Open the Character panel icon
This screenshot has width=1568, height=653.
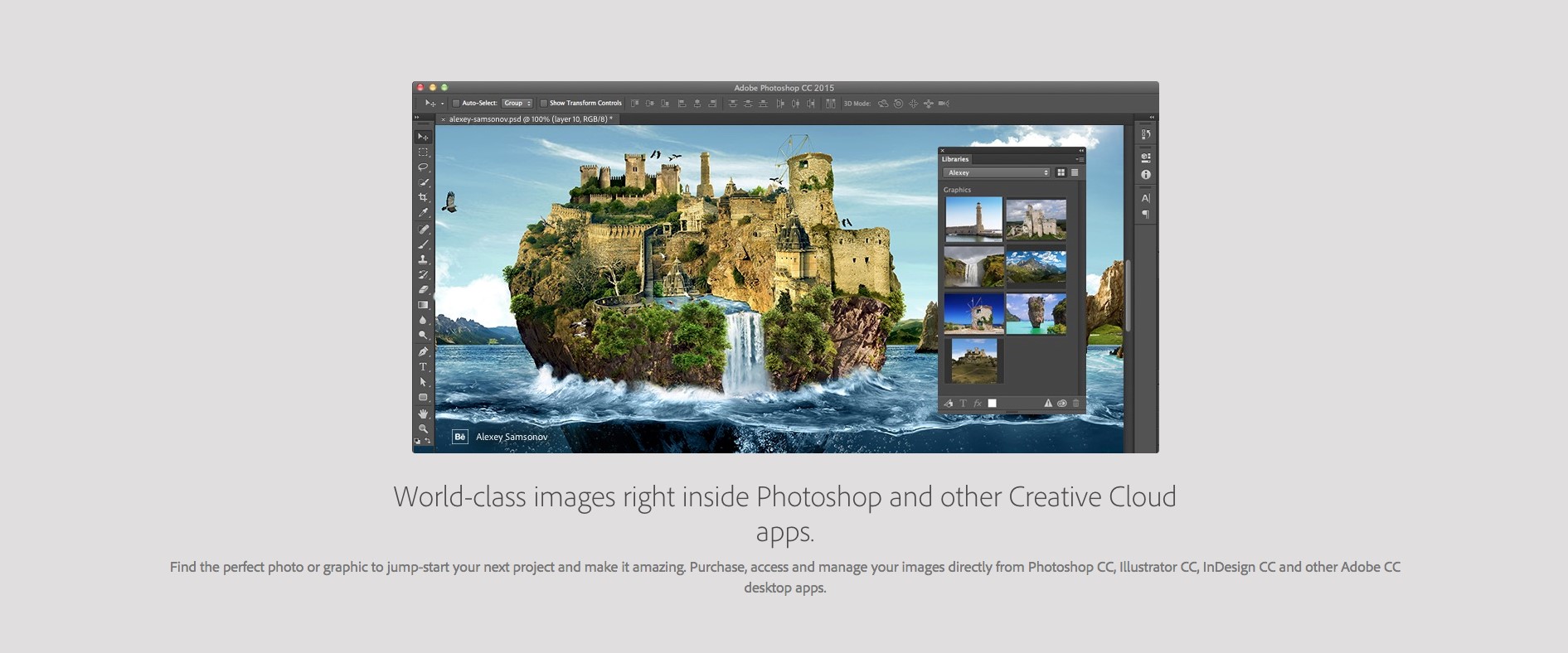point(1146,198)
